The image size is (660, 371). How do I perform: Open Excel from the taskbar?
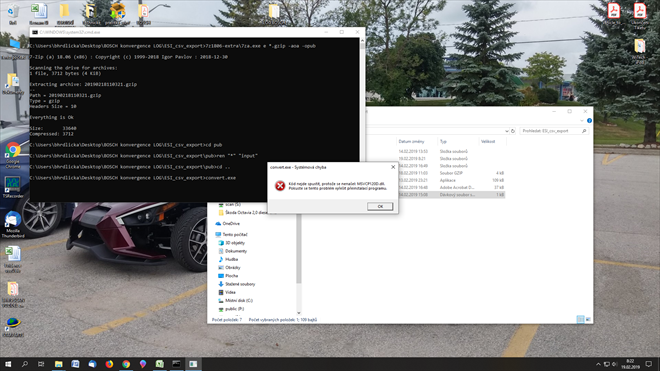coord(160,364)
